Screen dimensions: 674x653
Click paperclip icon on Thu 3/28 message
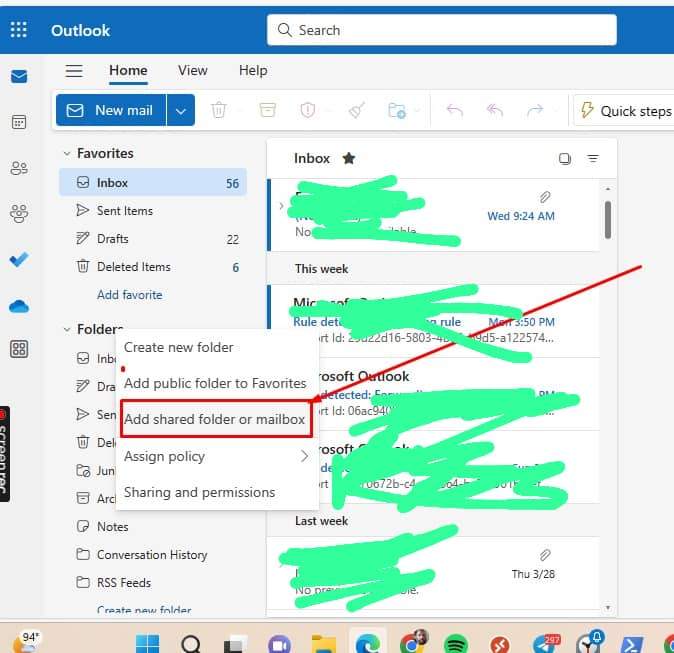545,555
